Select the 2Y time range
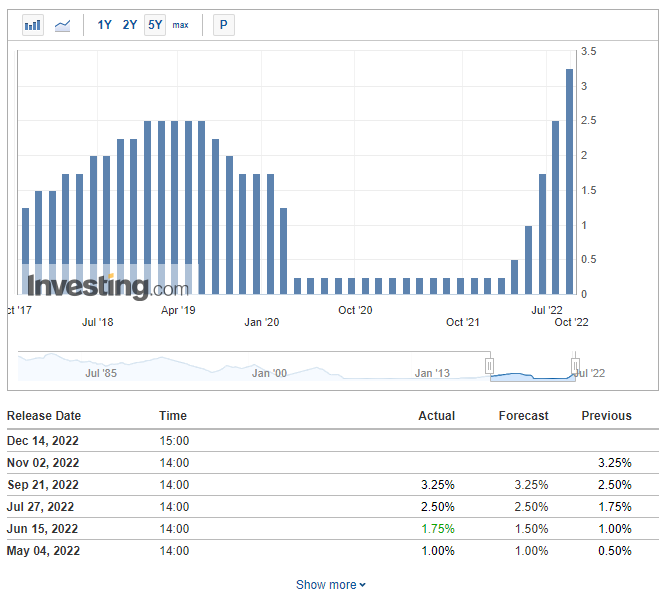This screenshot has width=672, height=604. pos(130,25)
